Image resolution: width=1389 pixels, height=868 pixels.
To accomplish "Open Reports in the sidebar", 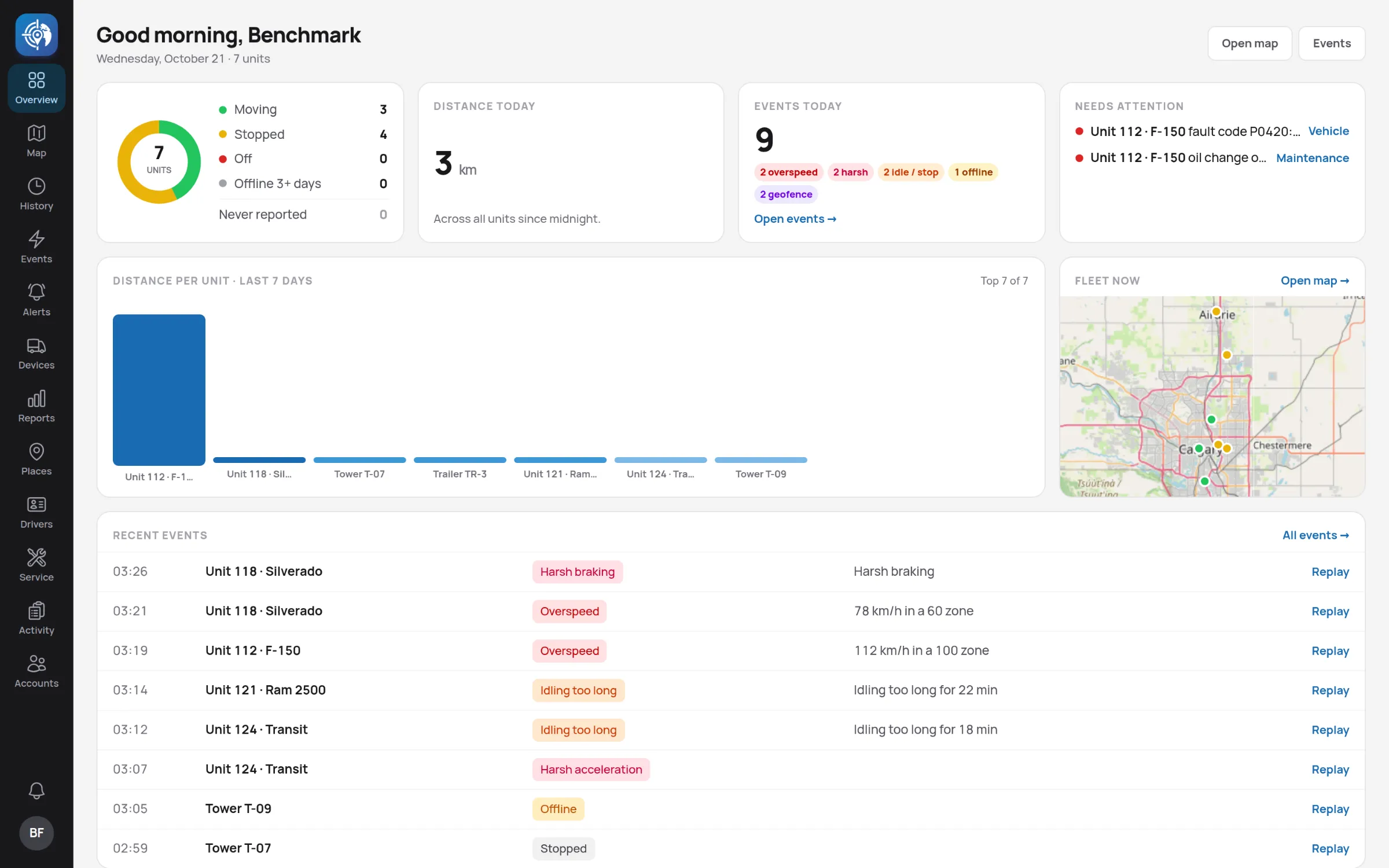I will pos(36,406).
